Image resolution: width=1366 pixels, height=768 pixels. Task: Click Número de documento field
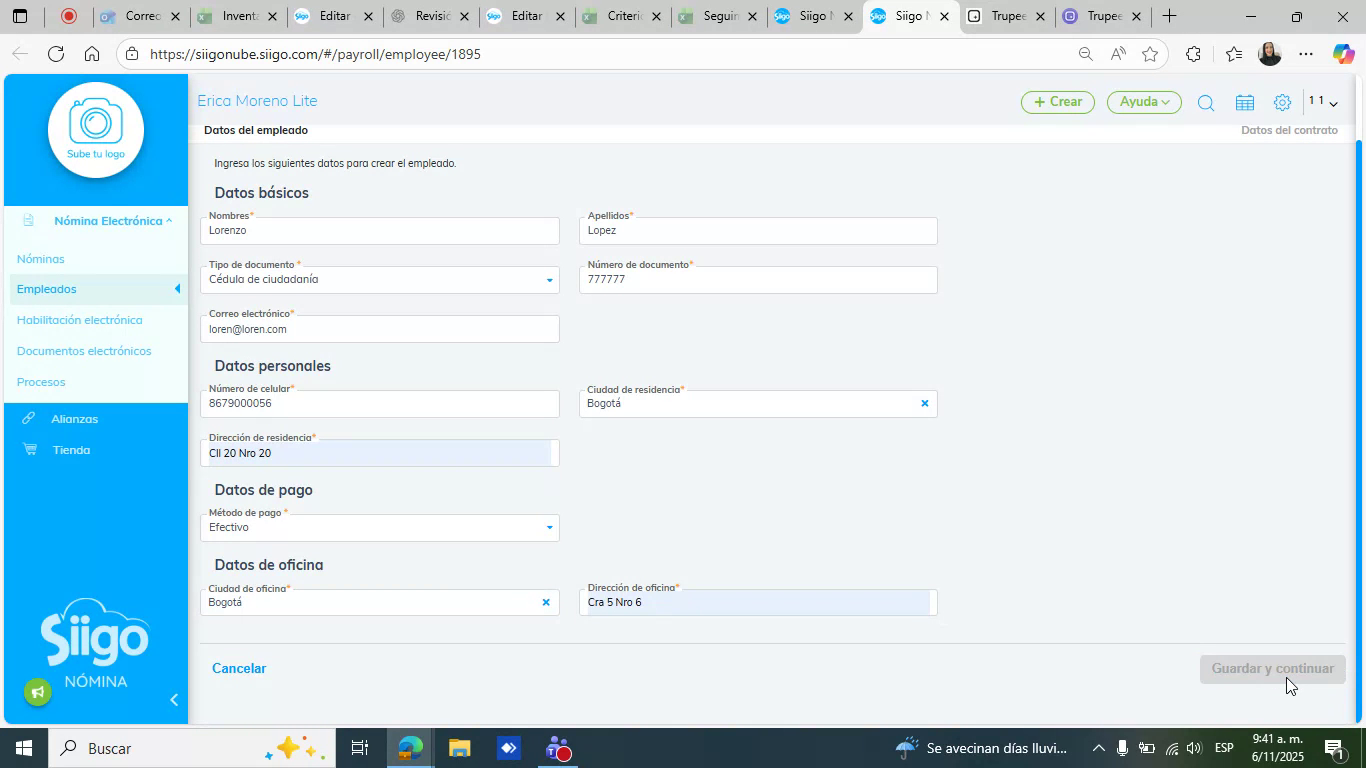pos(758,280)
